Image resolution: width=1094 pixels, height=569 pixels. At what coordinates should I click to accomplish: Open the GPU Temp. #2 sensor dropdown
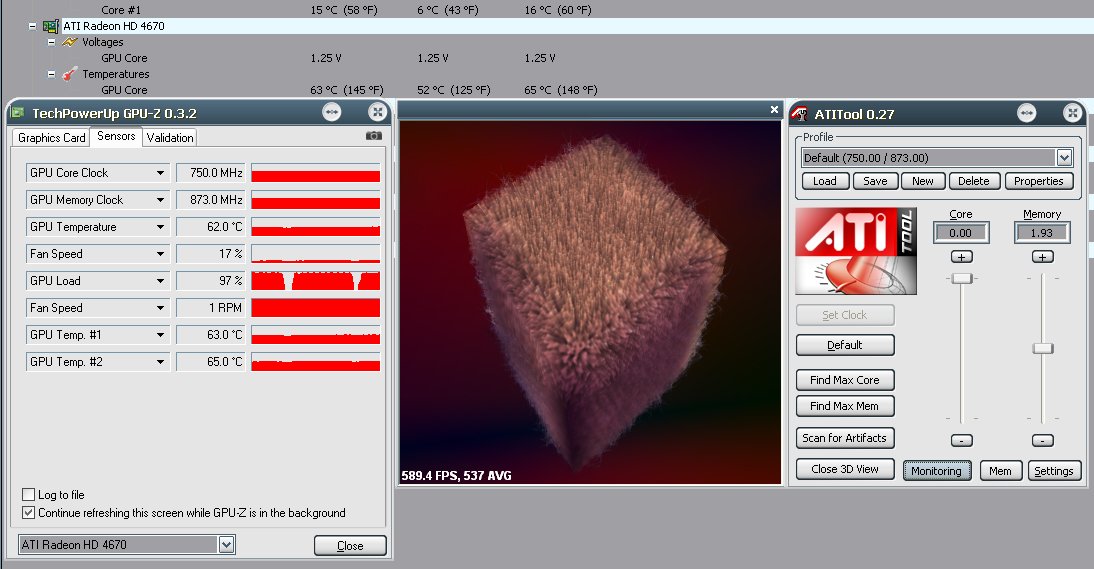tap(160, 362)
